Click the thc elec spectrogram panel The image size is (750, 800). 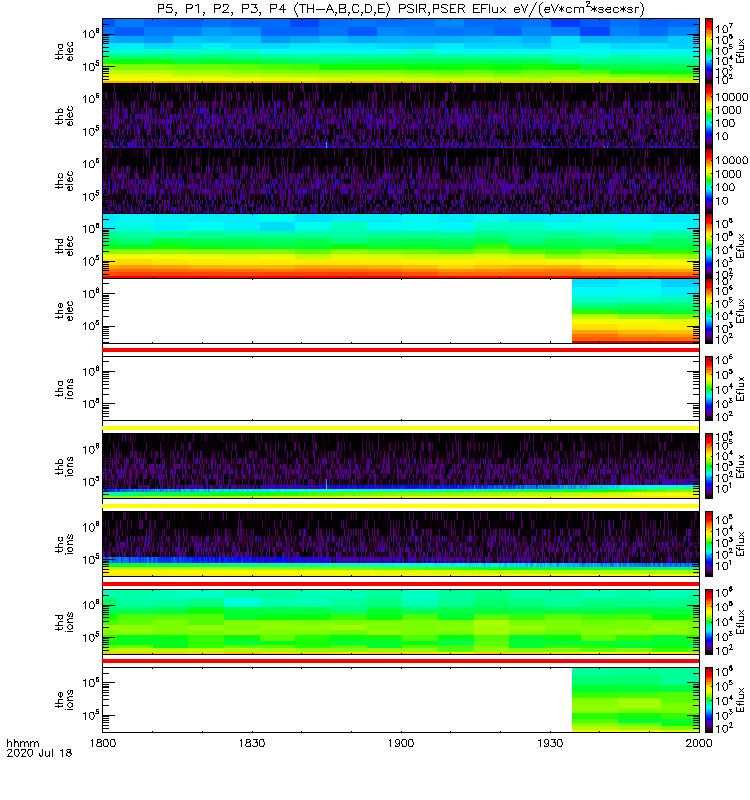[x=401, y=181]
